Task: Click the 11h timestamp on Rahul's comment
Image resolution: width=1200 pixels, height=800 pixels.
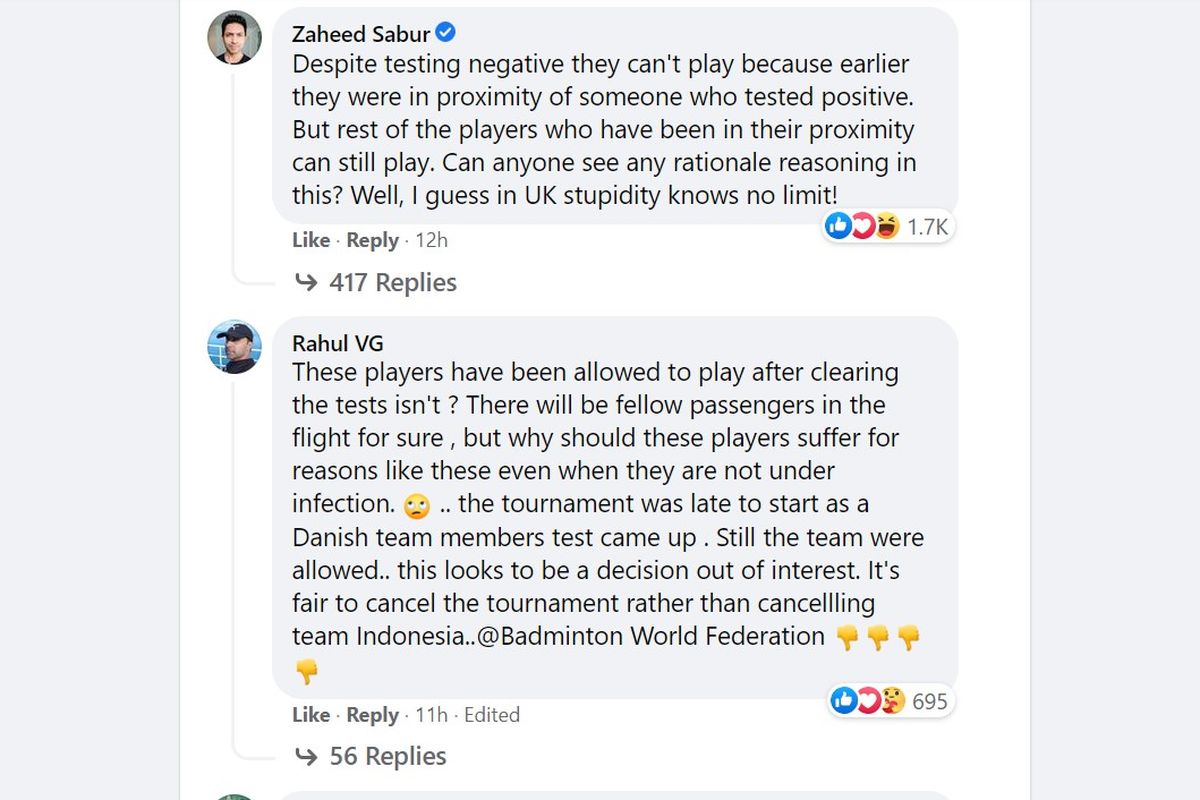Action: tap(431, 715)
